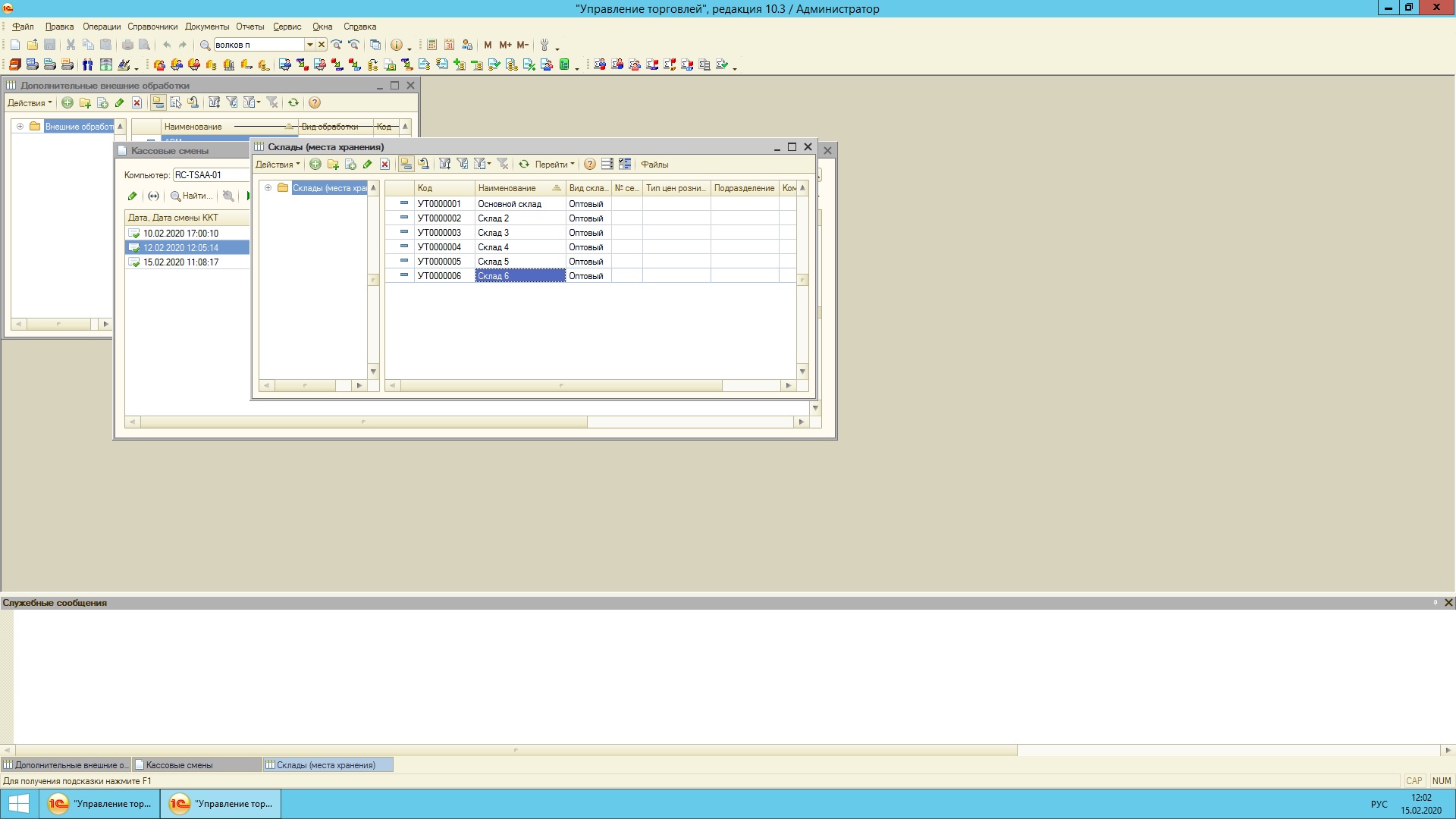Open Действия dropdown in Склады window
Image resolution: width=1456 pixels, height=819 pixels.
[278, 165]
